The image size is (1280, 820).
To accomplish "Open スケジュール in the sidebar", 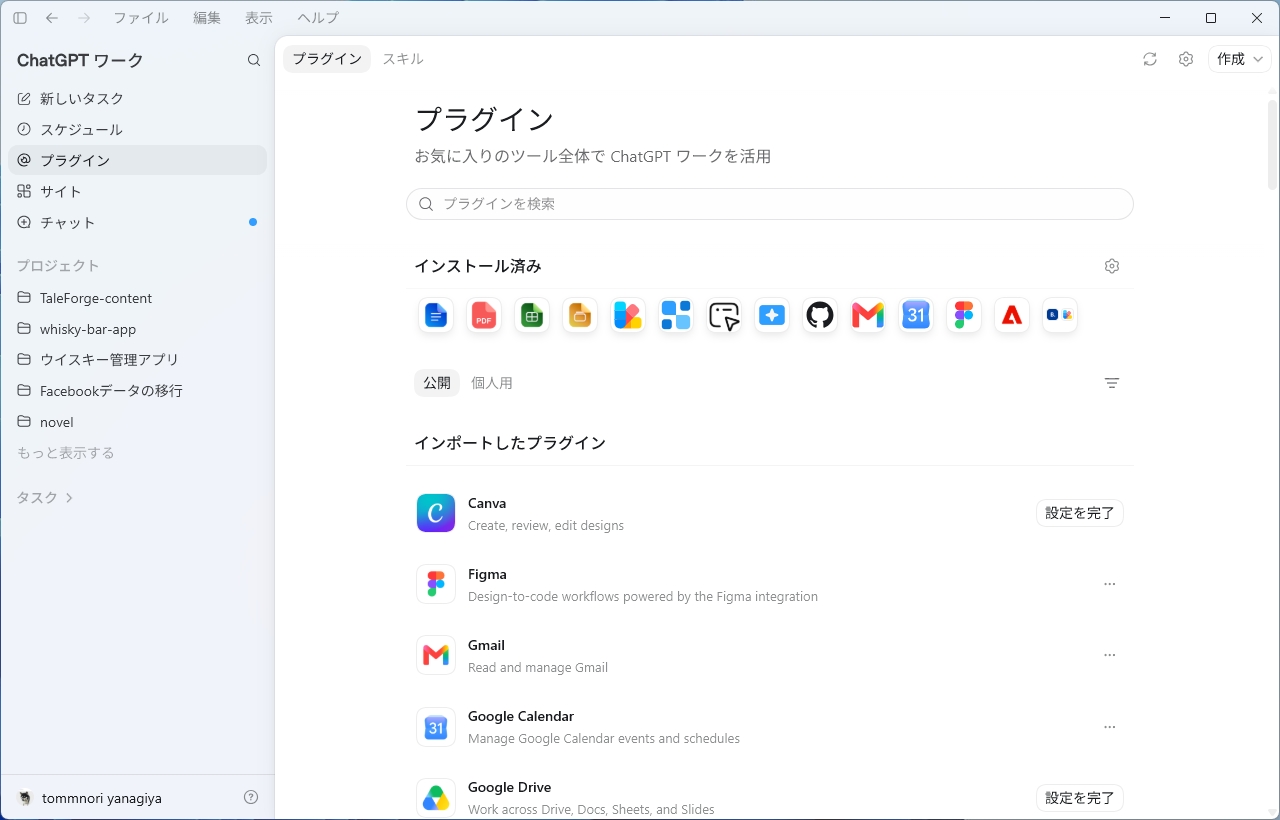I will (x=138, y=129).
